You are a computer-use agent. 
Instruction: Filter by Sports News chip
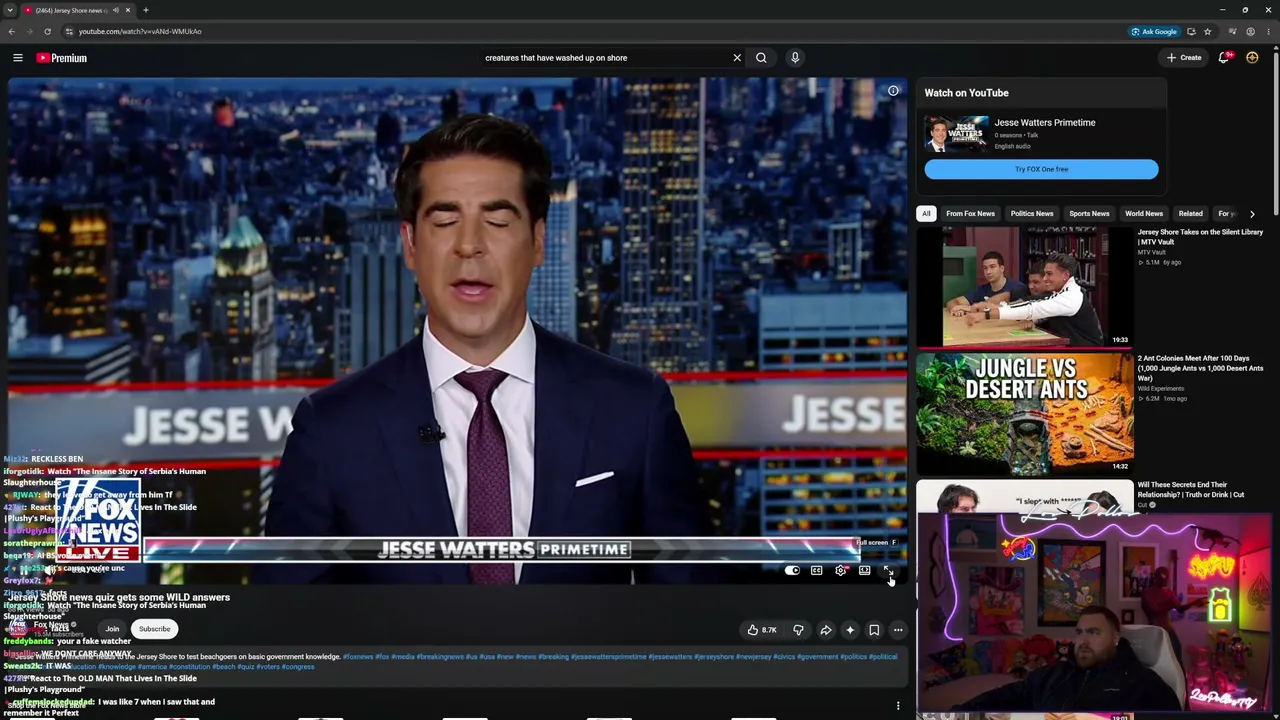point(1089,214)
